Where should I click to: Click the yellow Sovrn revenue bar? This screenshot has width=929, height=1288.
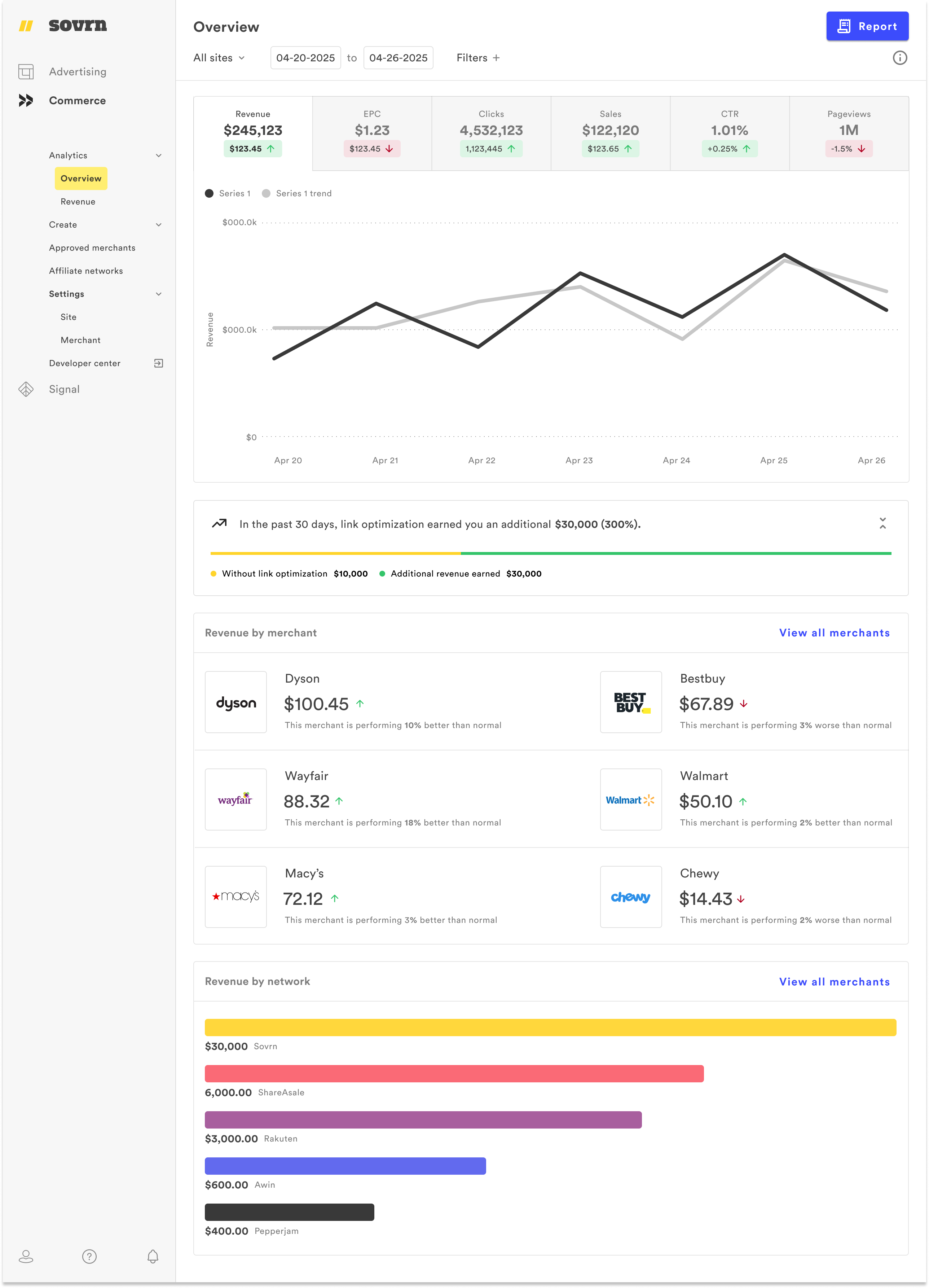[550, 1026]
